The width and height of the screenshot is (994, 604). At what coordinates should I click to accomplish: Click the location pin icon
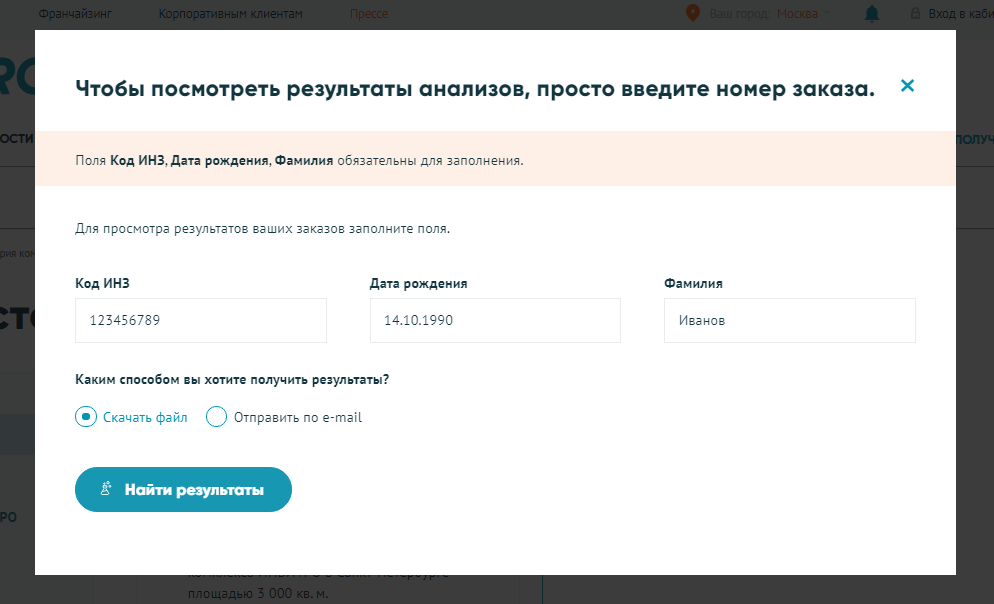[x=693, y=13]
